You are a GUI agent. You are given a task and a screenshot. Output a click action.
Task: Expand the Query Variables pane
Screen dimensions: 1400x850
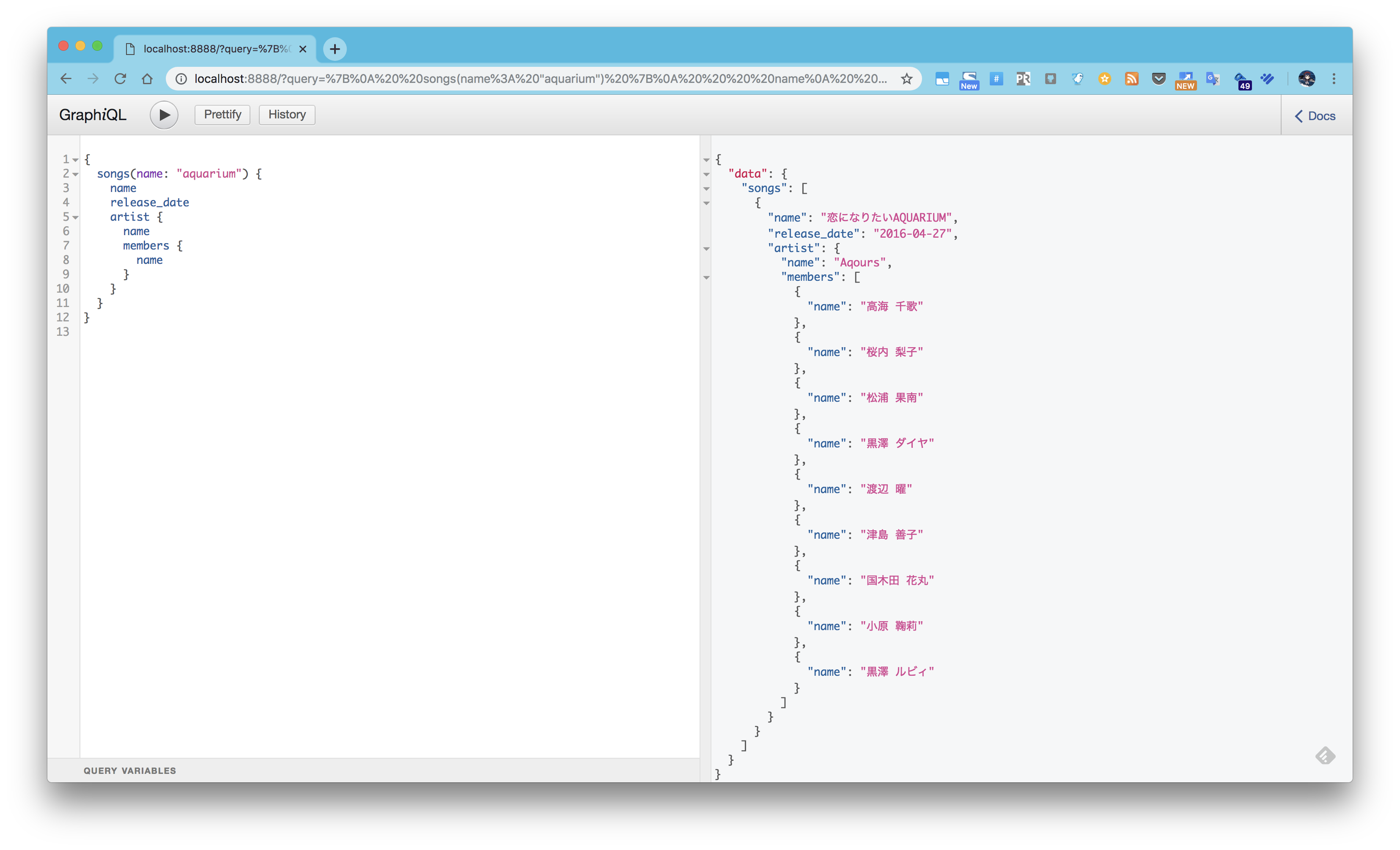click(129, 770)
